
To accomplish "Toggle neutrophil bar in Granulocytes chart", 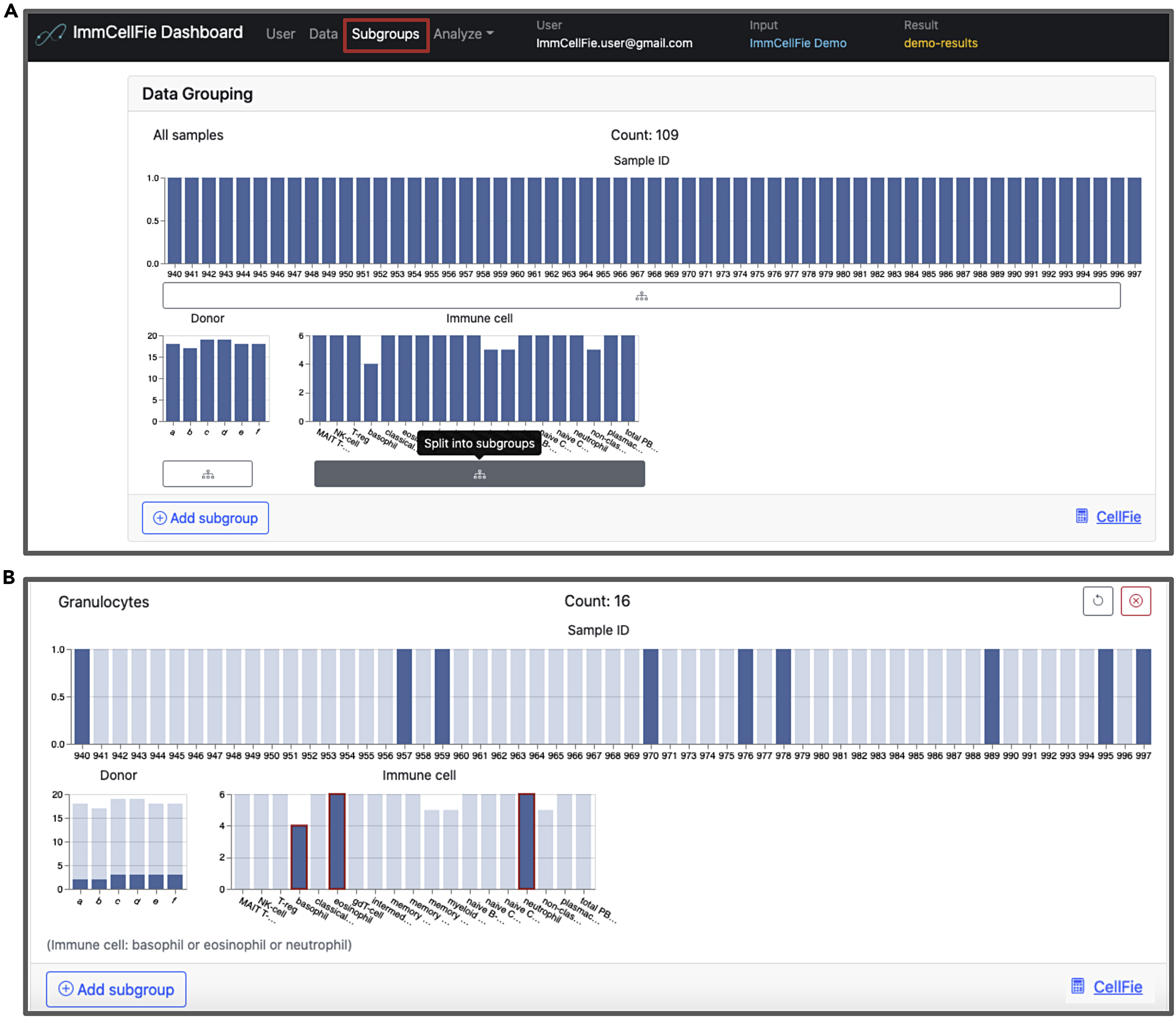I will [527, 841].
